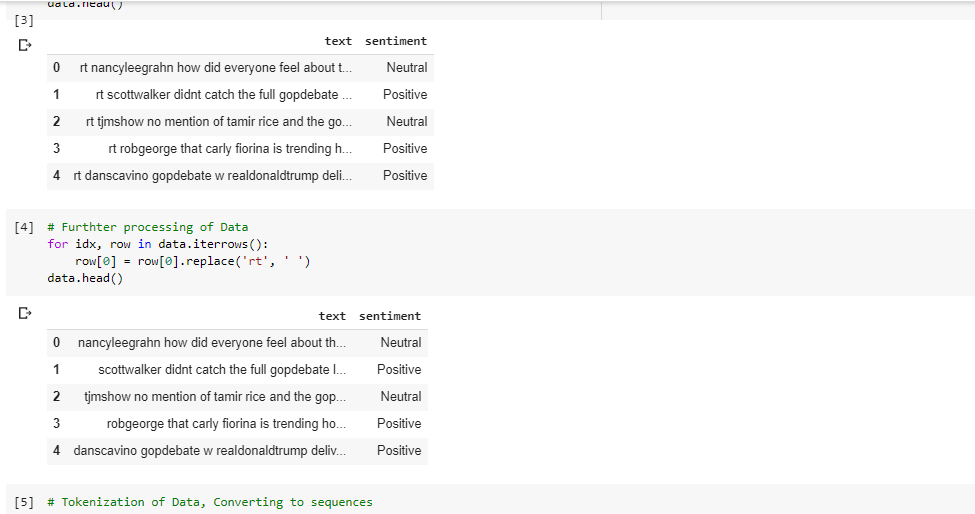Click 'rt robgeorge that carly fiorina' cell
The image size is (975, 514).
tap(230, 149)
